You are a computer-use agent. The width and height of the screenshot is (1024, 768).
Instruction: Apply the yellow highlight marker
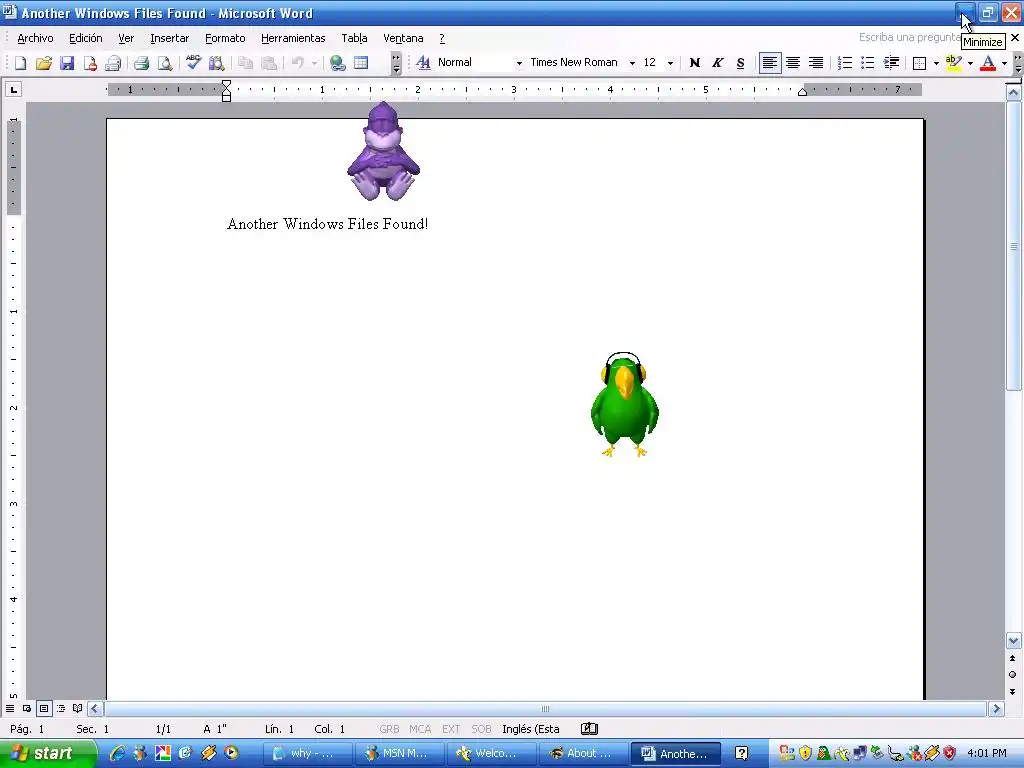pos(953,63)
